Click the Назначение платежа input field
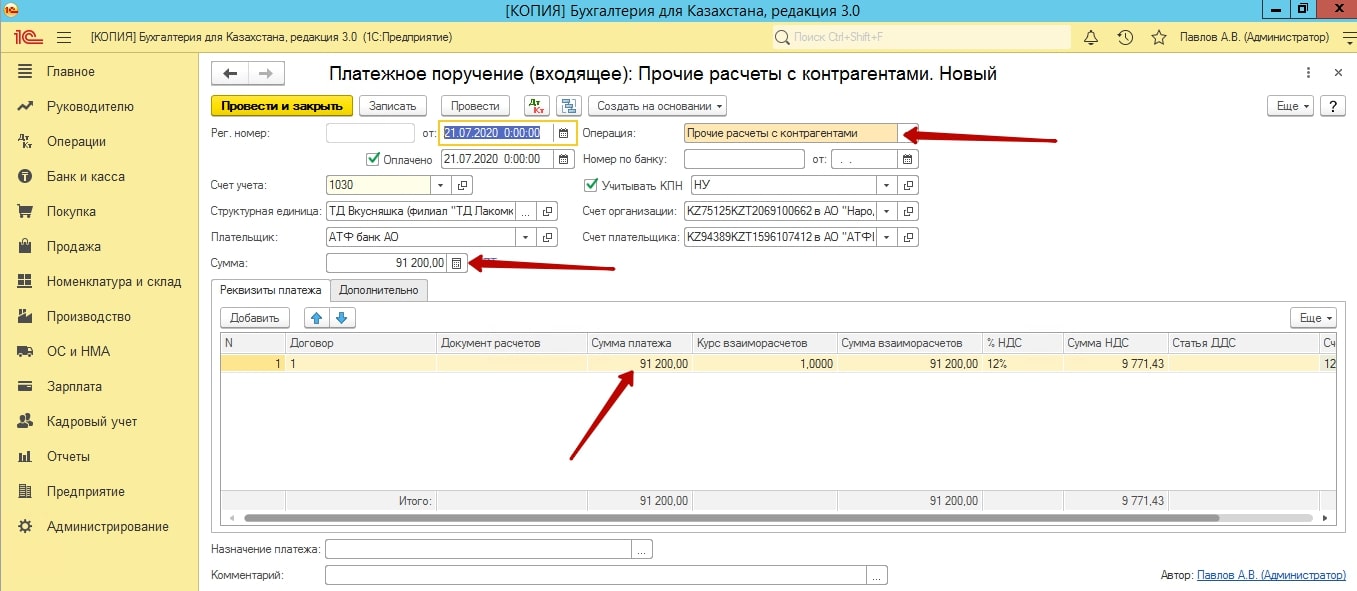The width and height of the screenshot is (1357, 591). coord(478,549)
